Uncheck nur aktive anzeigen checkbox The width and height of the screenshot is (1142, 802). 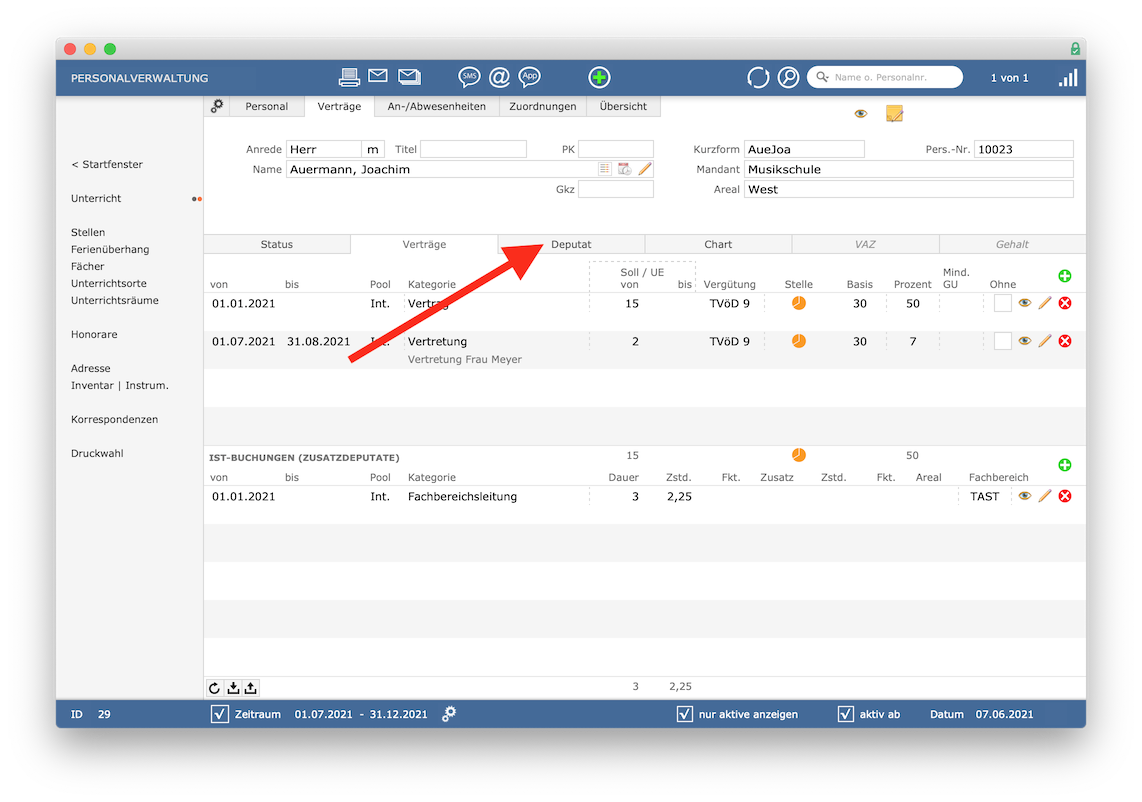[x=685, y=714]
